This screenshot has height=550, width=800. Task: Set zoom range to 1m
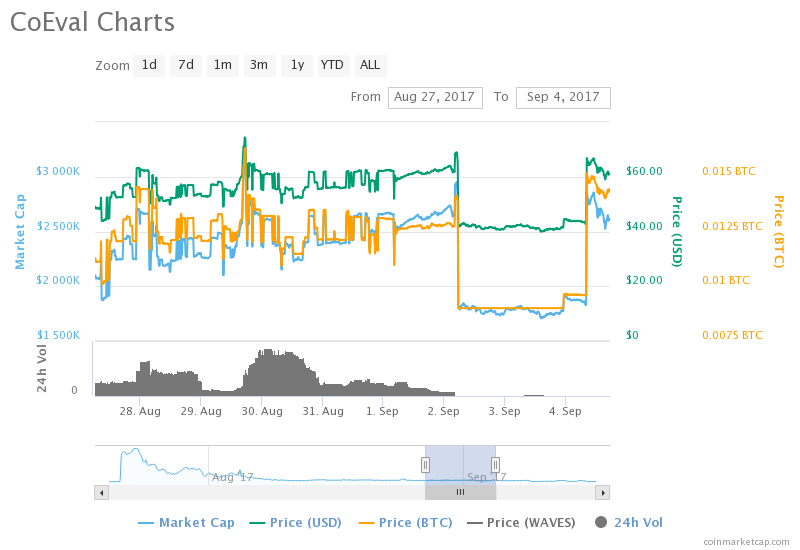[x=223, y=65]
